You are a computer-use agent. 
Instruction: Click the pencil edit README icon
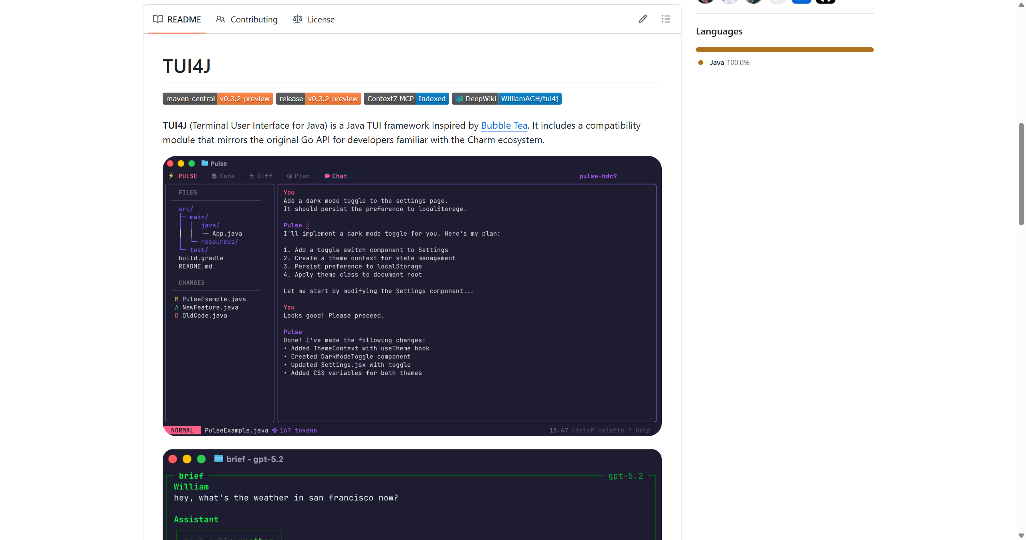click(x=643, y=19)
